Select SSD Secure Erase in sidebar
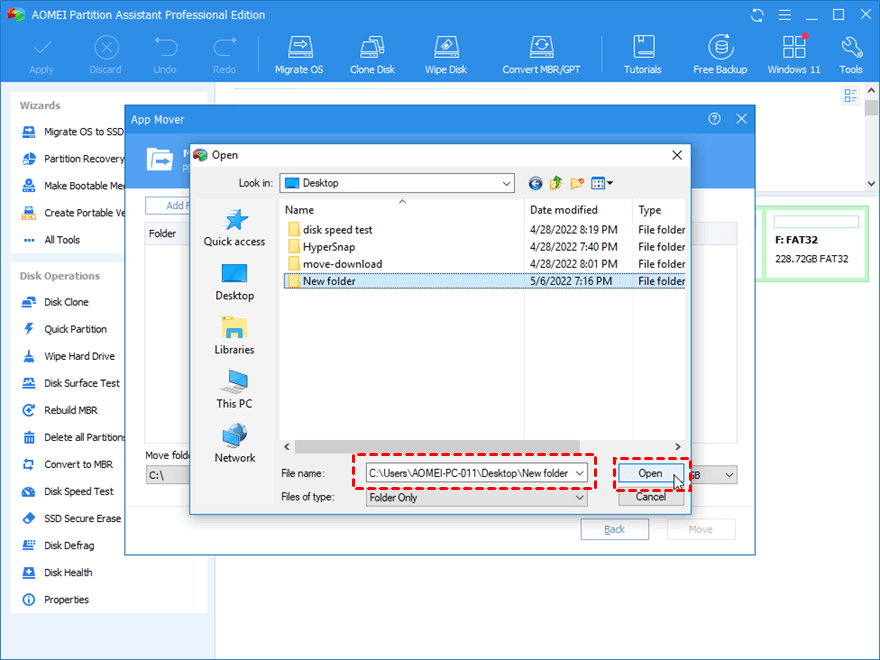The image size is (880, 660). click(x=71, y=518)
